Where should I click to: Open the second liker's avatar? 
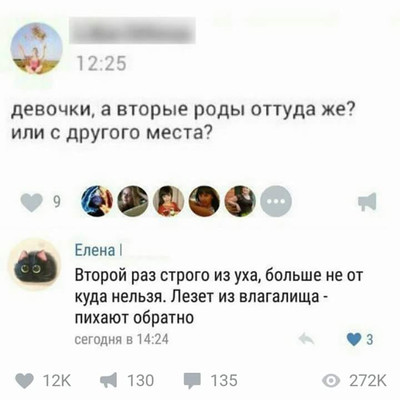point(133,202)
